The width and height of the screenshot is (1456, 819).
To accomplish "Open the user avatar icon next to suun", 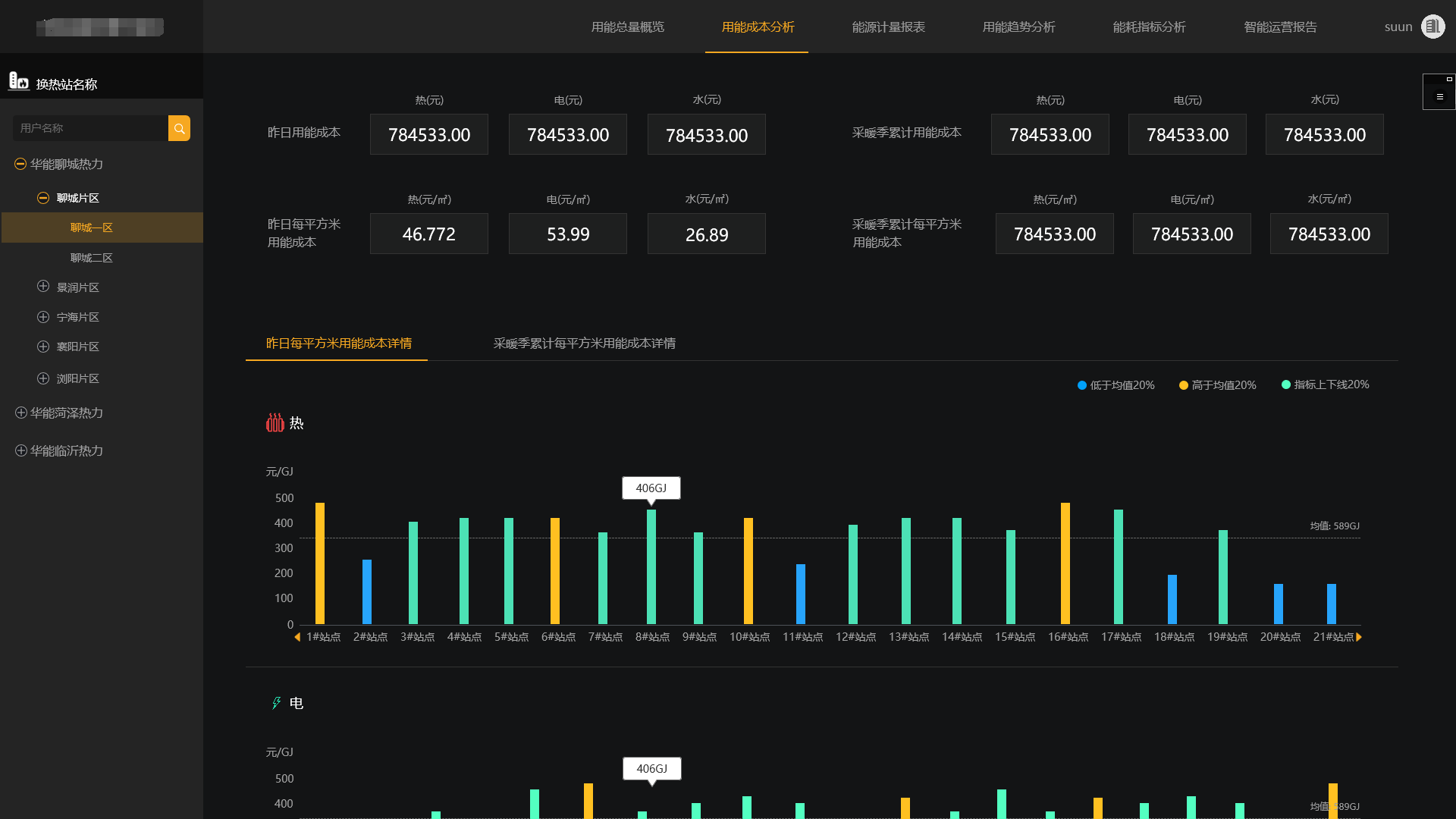I will 1432,27.
